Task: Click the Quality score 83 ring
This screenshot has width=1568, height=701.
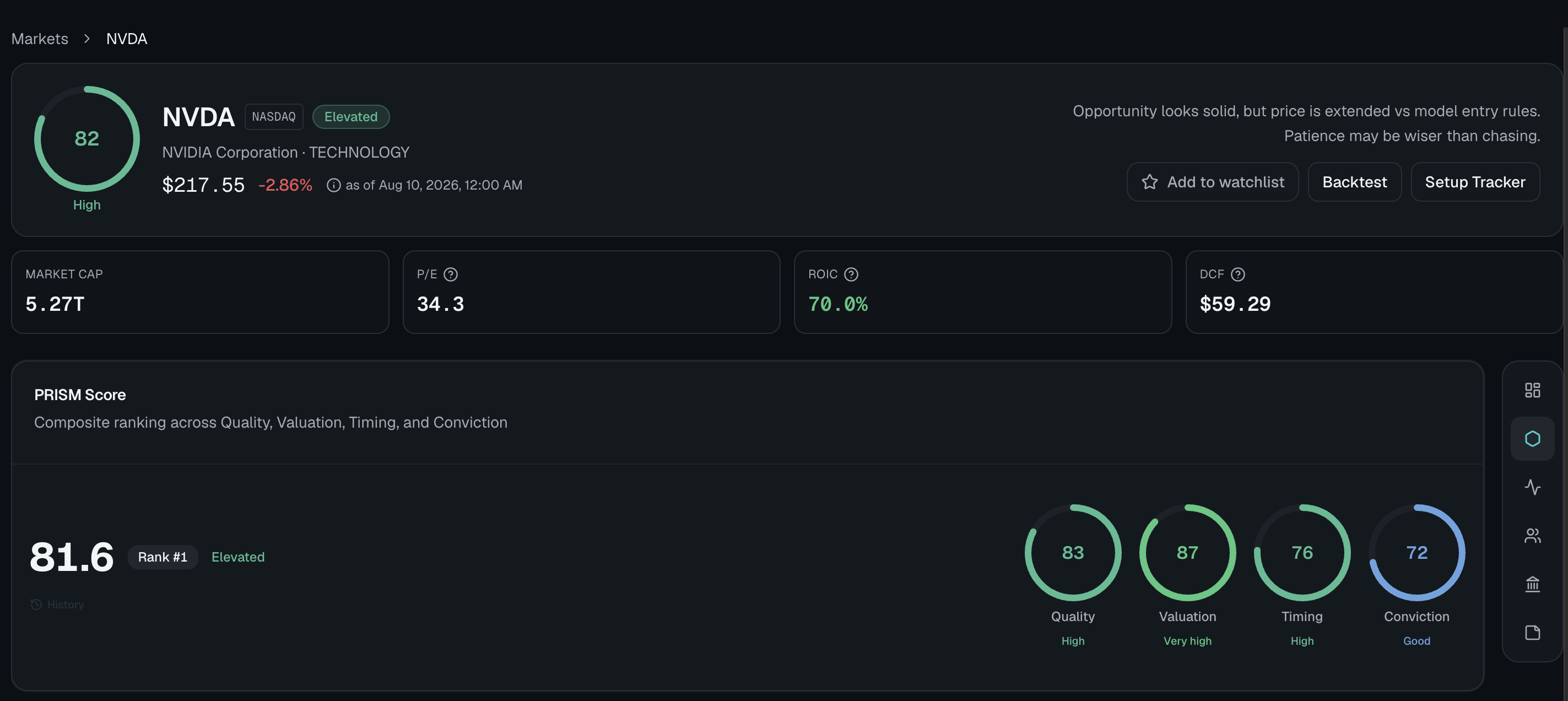Action: click(x=1073, y=552)
